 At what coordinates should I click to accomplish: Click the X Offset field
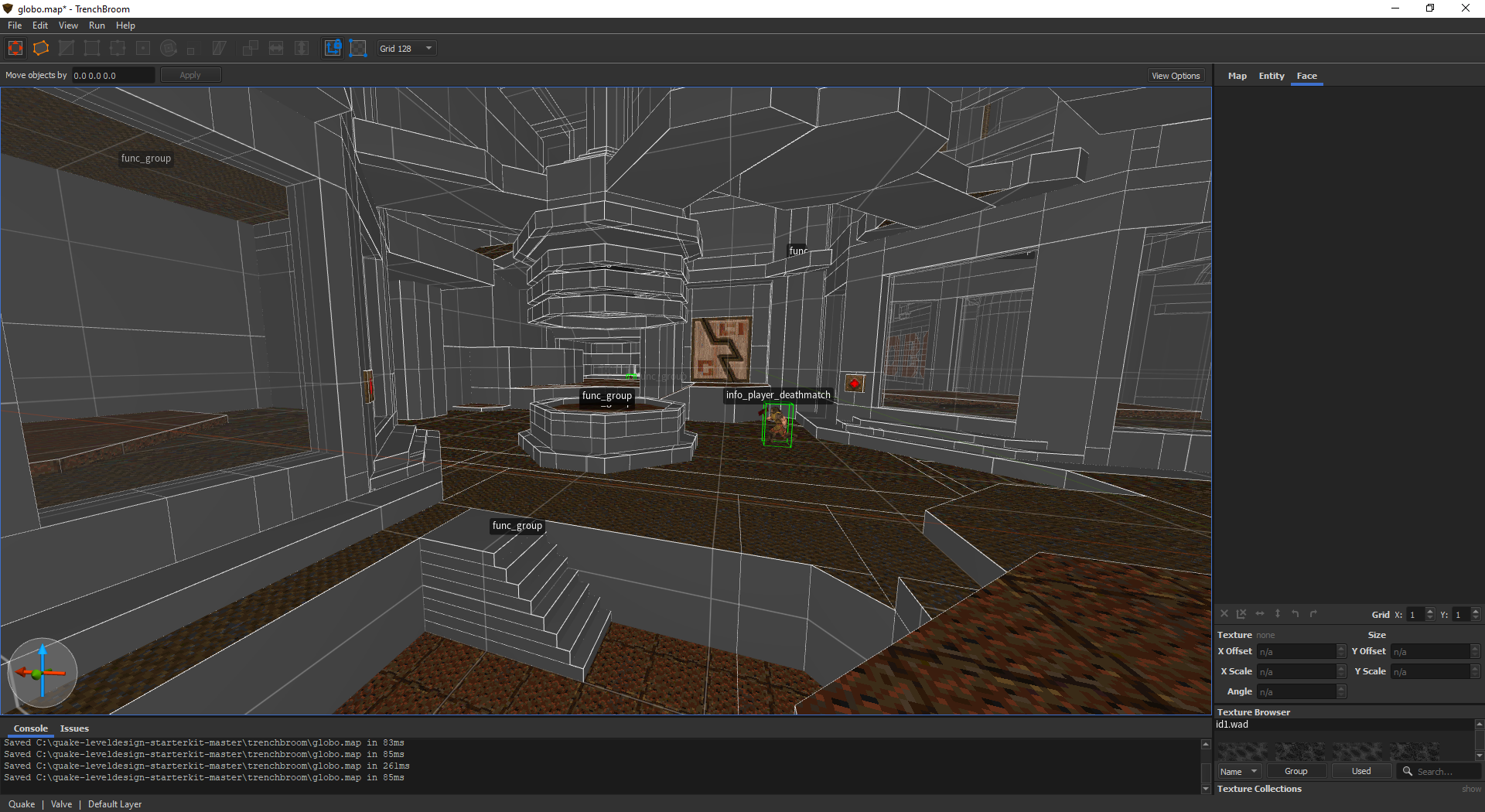click(x=1301, y=652)
